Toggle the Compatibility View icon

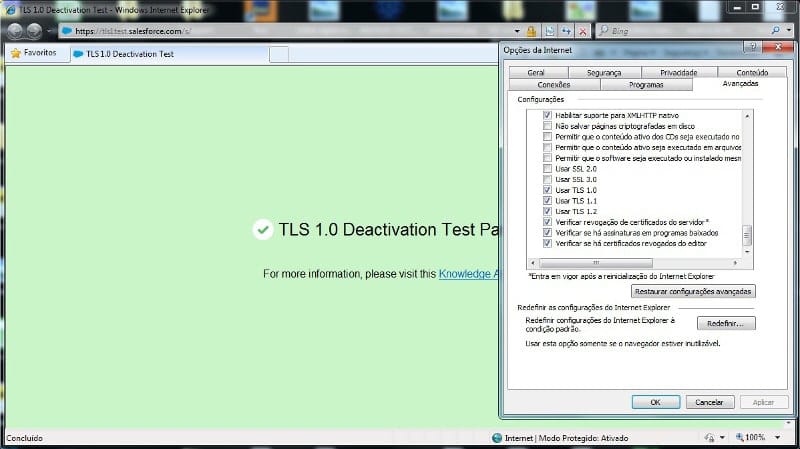[549, 31]
